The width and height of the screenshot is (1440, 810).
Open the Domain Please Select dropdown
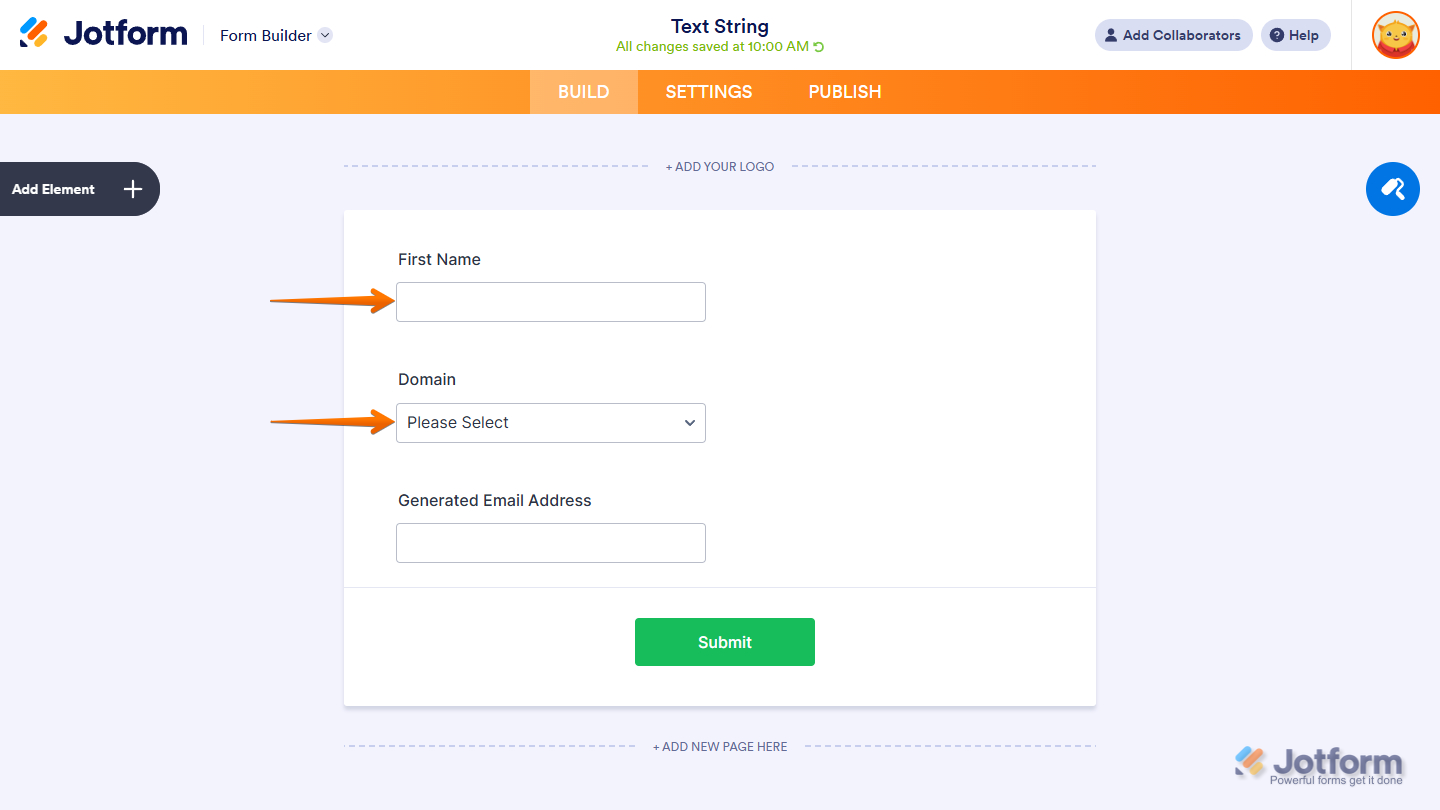pyautogui.click(x=550, y=422)
